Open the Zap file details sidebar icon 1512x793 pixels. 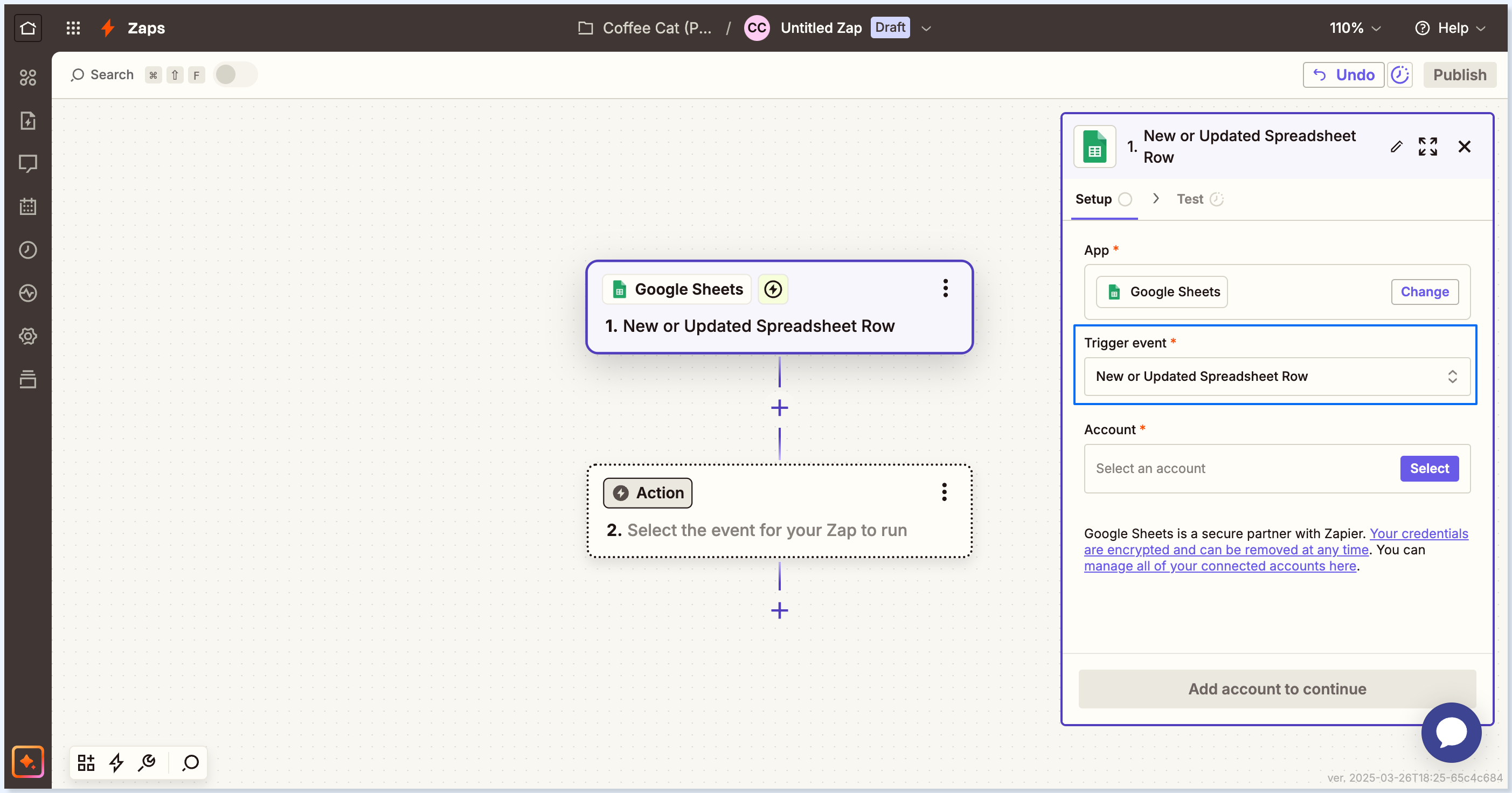(27, 120)
